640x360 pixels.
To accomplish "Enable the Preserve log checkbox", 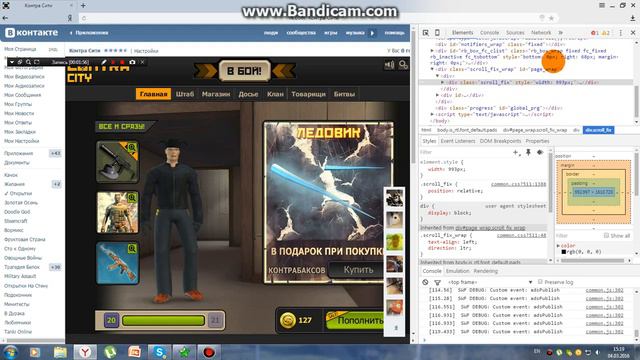I will click(x=540, y=282).
